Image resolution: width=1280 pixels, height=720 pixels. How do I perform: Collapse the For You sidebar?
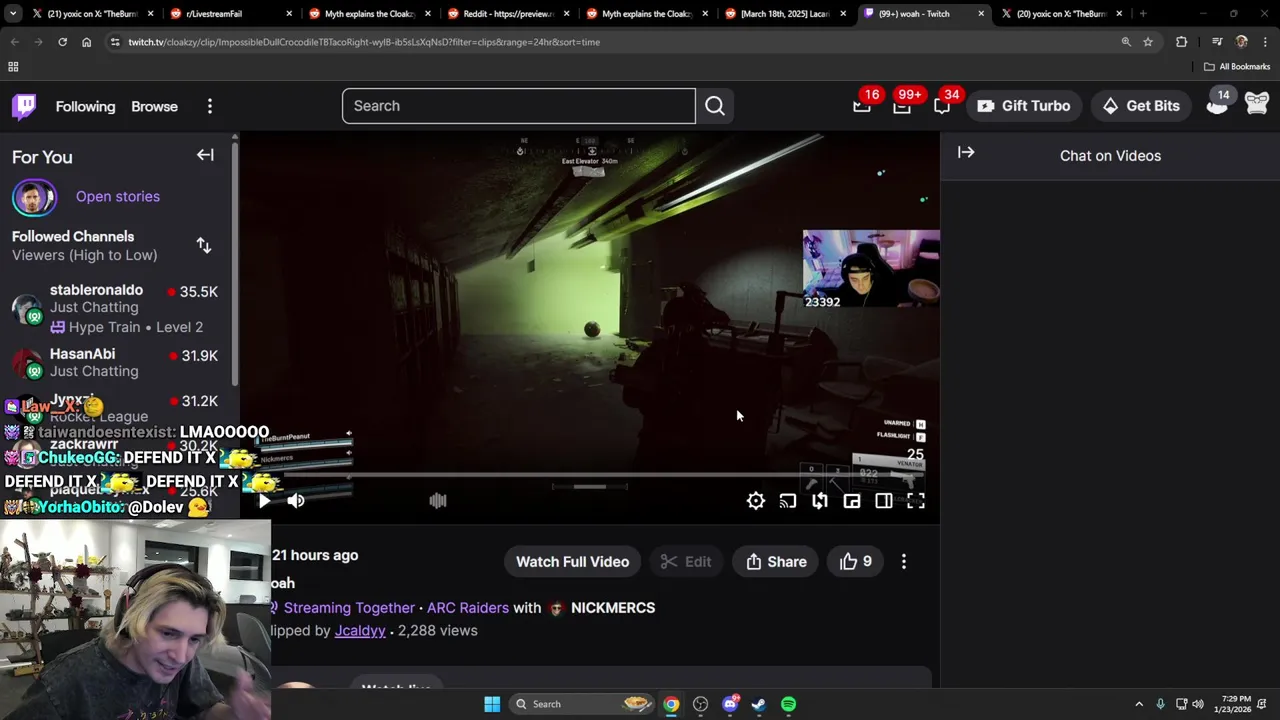[205, 155]
